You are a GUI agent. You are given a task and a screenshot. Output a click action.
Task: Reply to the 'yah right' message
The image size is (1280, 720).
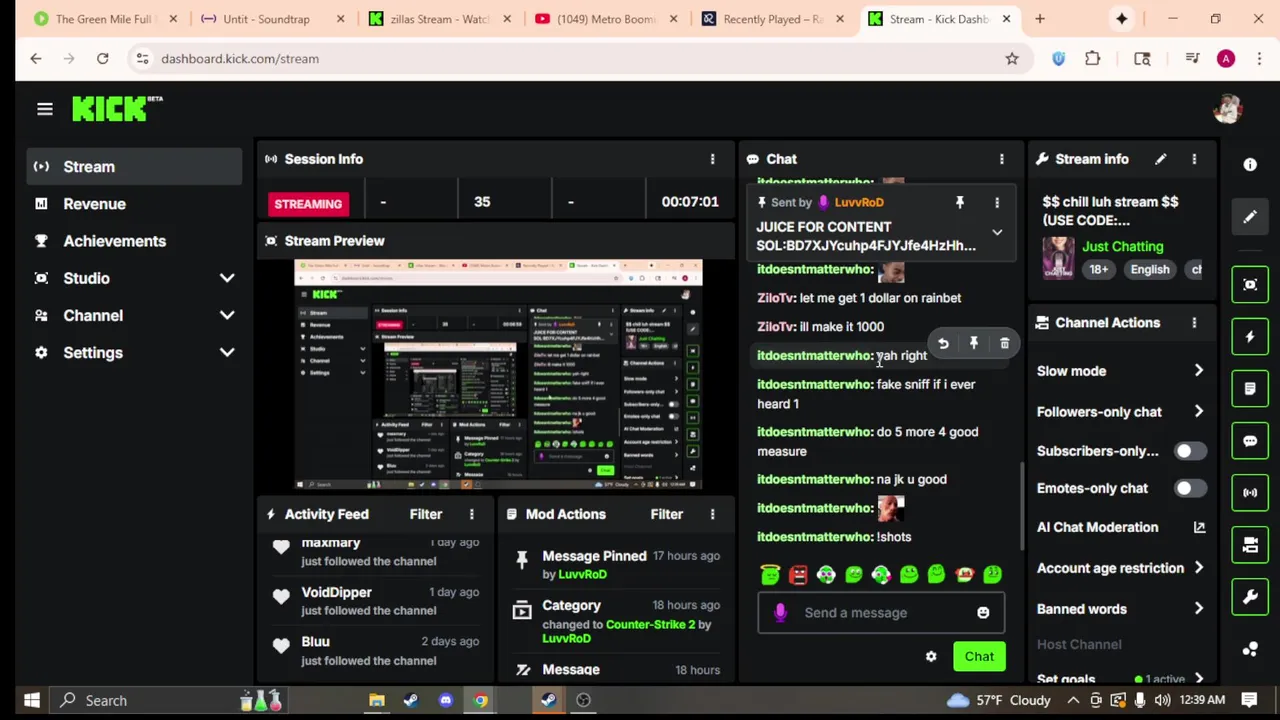click(x=942, y=343)
